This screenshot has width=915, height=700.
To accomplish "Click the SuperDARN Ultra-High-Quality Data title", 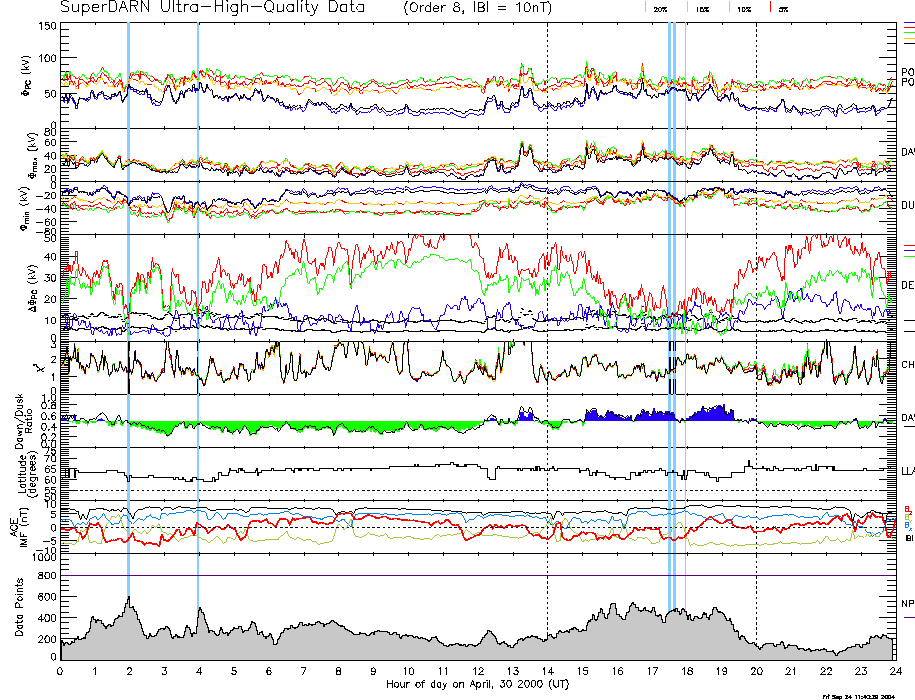I will (199, 8).
